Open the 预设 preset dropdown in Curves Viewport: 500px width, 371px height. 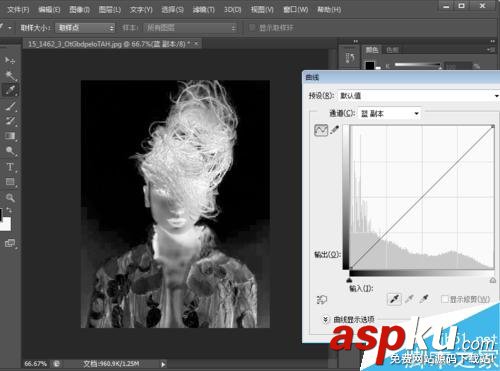[419, 96]
